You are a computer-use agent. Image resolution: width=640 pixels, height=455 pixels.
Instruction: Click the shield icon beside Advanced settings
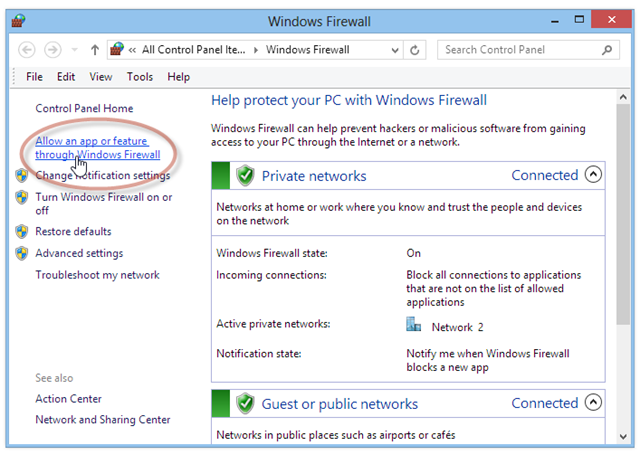(x=22, y=253)
